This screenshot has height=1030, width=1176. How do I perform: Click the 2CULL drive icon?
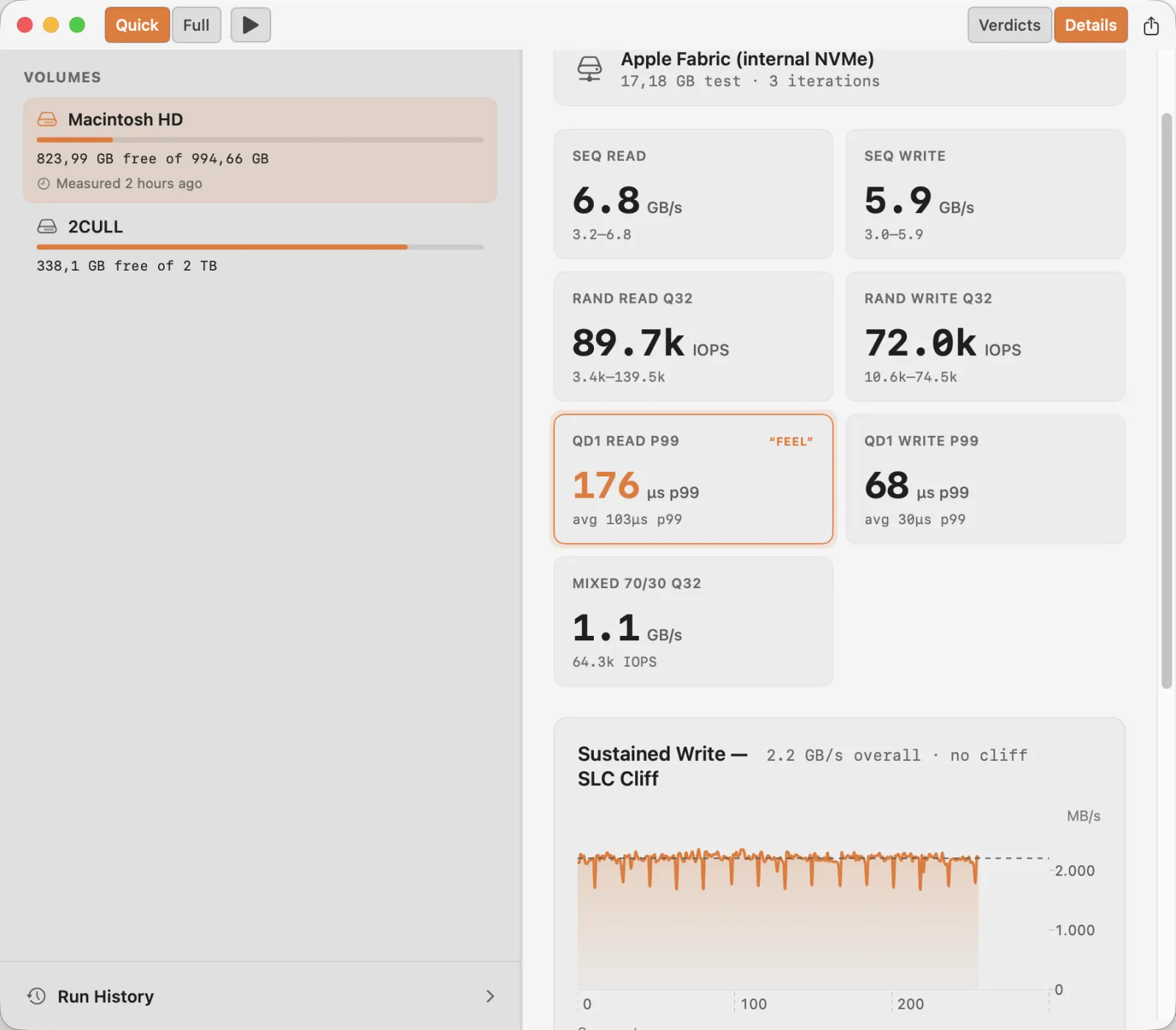47,226
